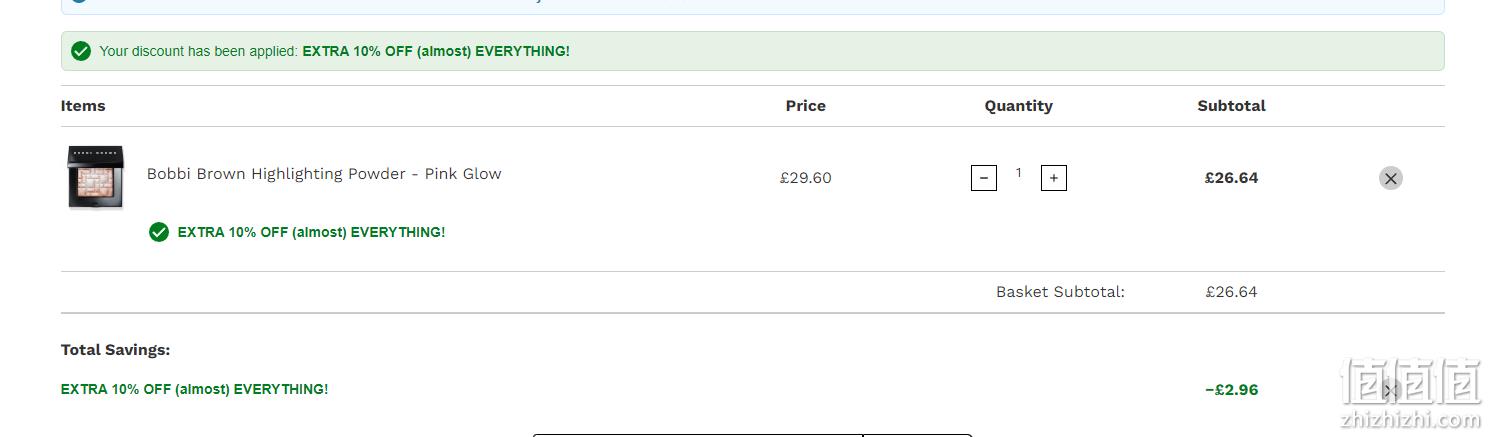Decrease quantity with the minus button
The height and width of the screenshot is (437, 1490).
coord(984,178)
